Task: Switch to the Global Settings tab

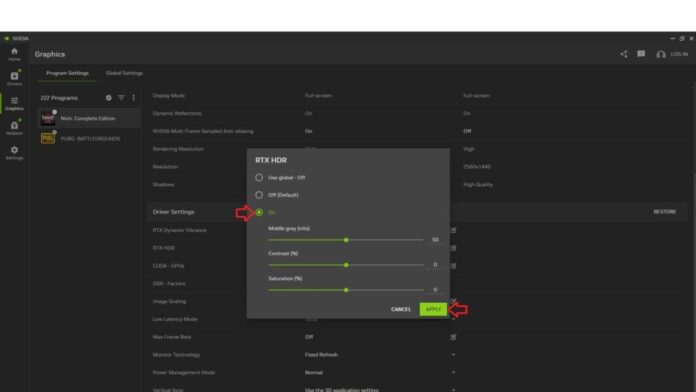Action: 124,73
